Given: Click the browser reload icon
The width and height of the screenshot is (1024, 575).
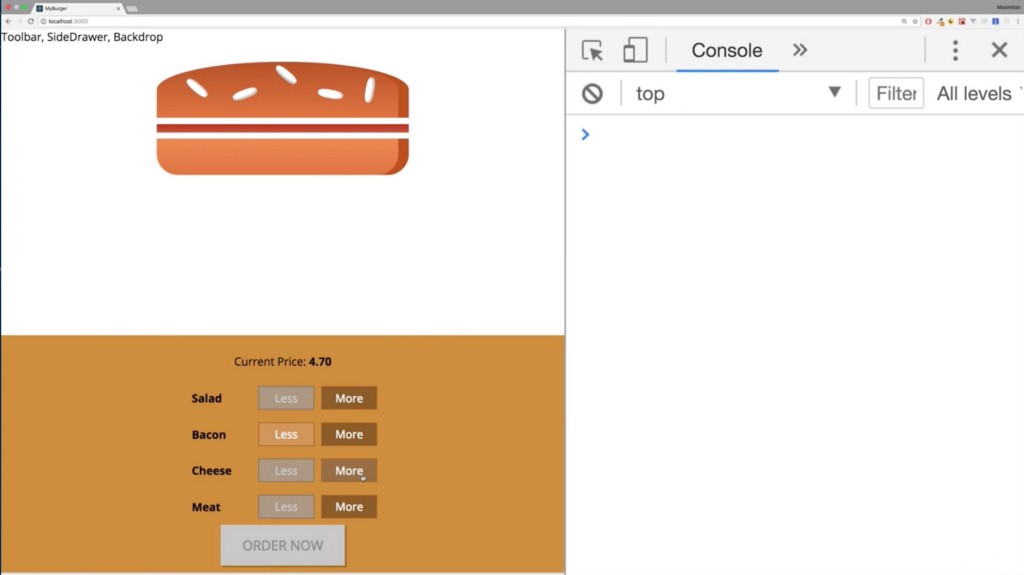Looking at the screenshot, I should (31, 21).
